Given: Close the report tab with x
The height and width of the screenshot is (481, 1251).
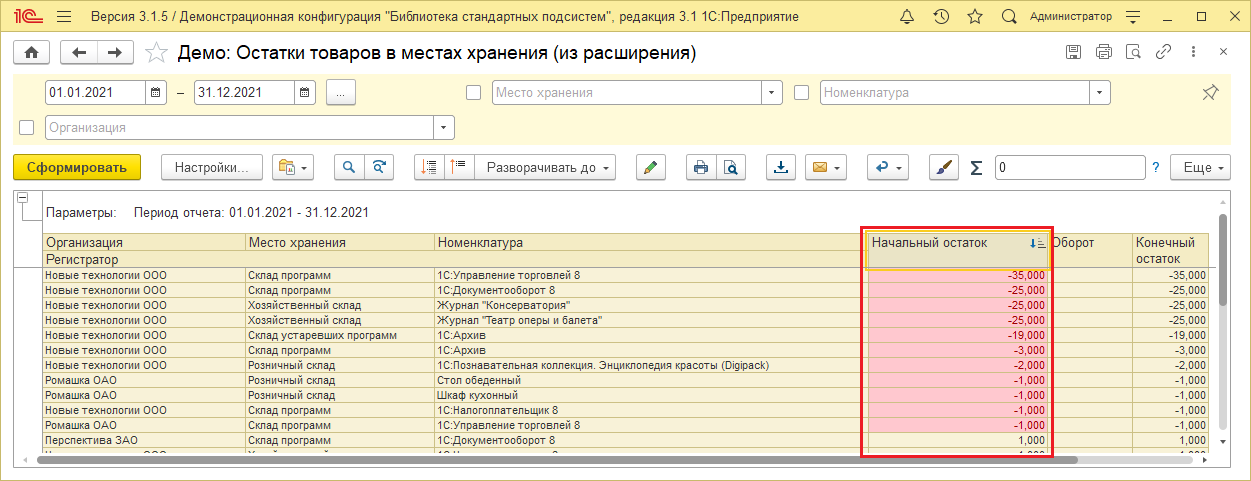Looking at the screenshot, I should tap(1223, 52).
